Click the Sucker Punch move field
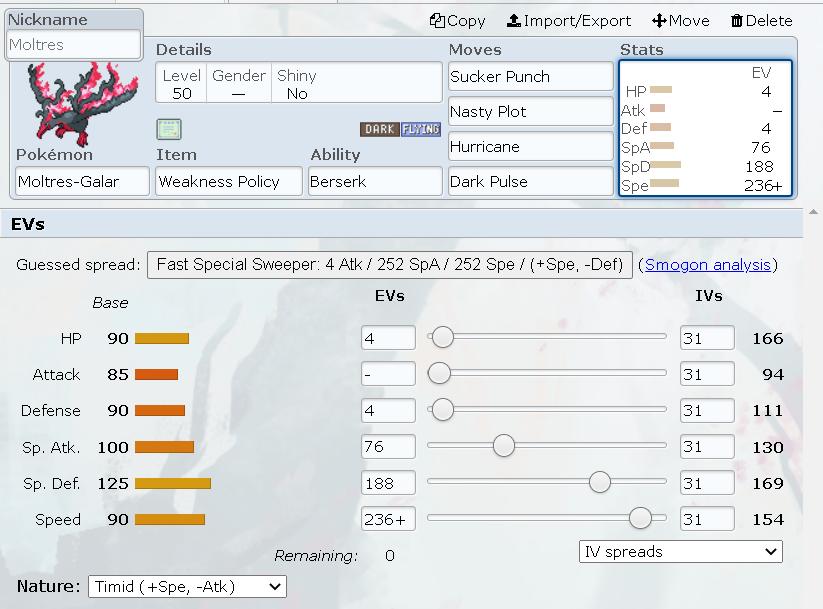The width and height of the screenshot is (823, 609). [531, 77]
